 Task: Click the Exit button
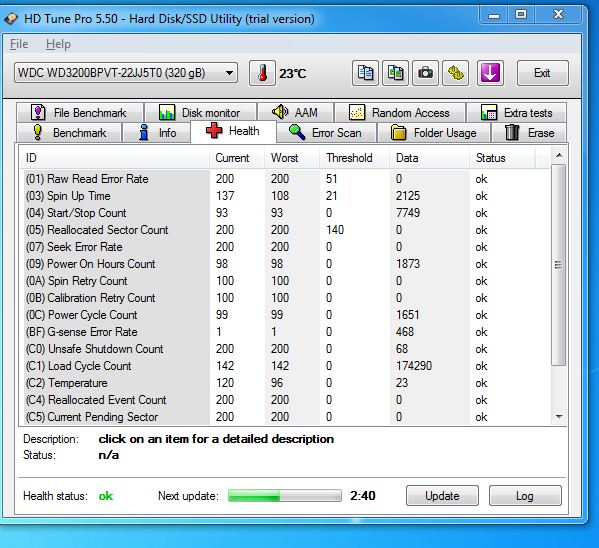tap(542, 73)
